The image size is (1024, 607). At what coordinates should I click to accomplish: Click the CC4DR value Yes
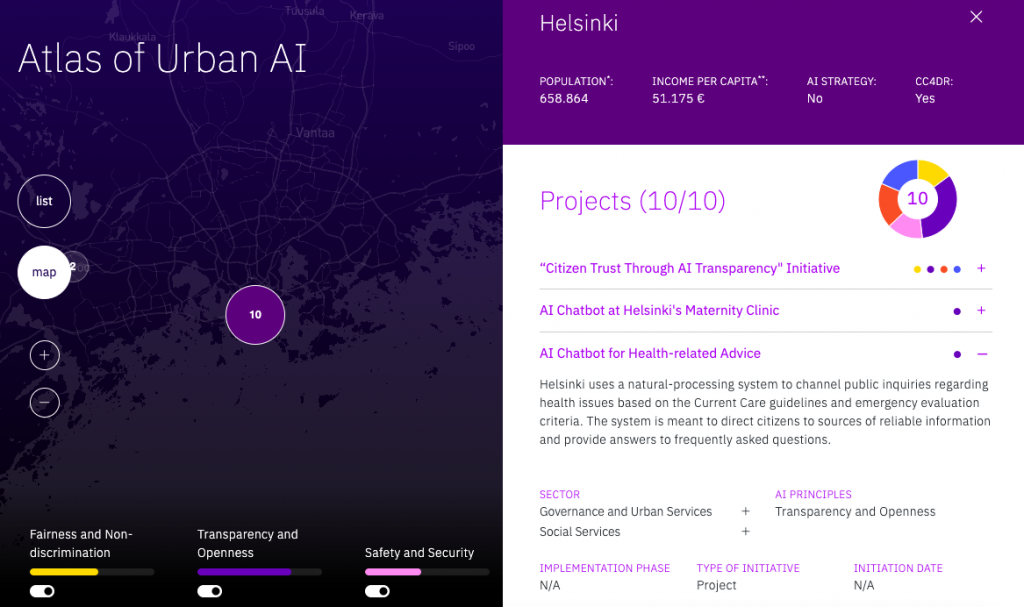point(925,99)
